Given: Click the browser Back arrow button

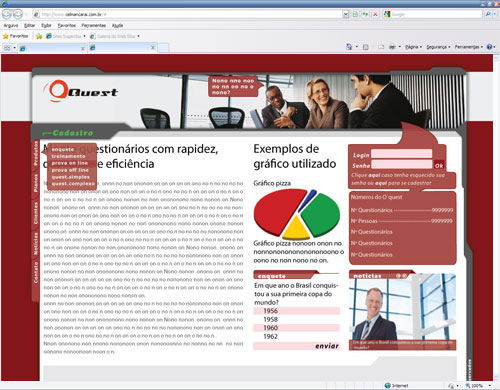Looking at the screenshot, I should (x=7, y=14).
